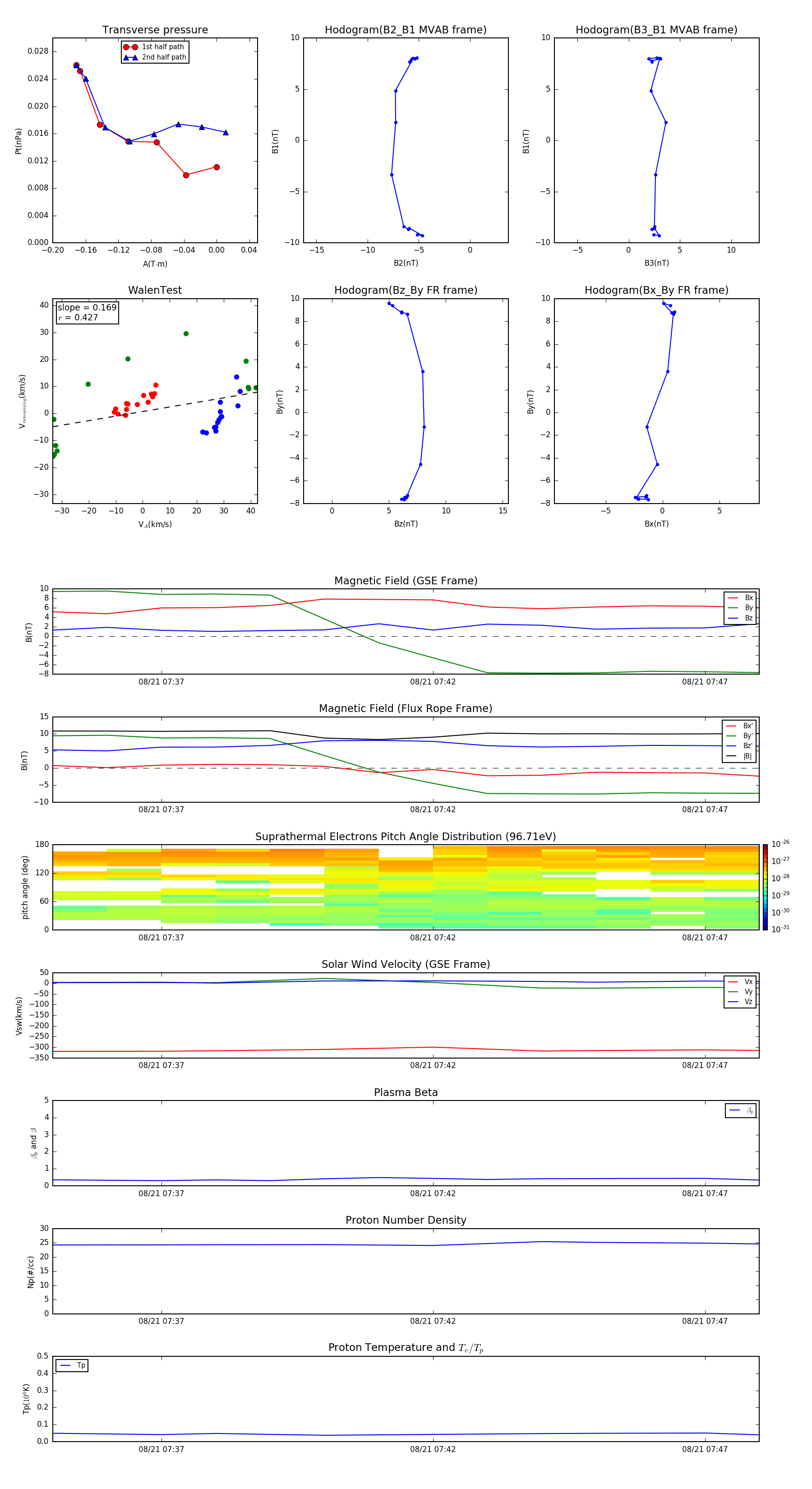Click the 'Hodogram(Bz_By FR frame)' title
The width and height of the screenshot is (812, 1489).
tap(406, 290)
